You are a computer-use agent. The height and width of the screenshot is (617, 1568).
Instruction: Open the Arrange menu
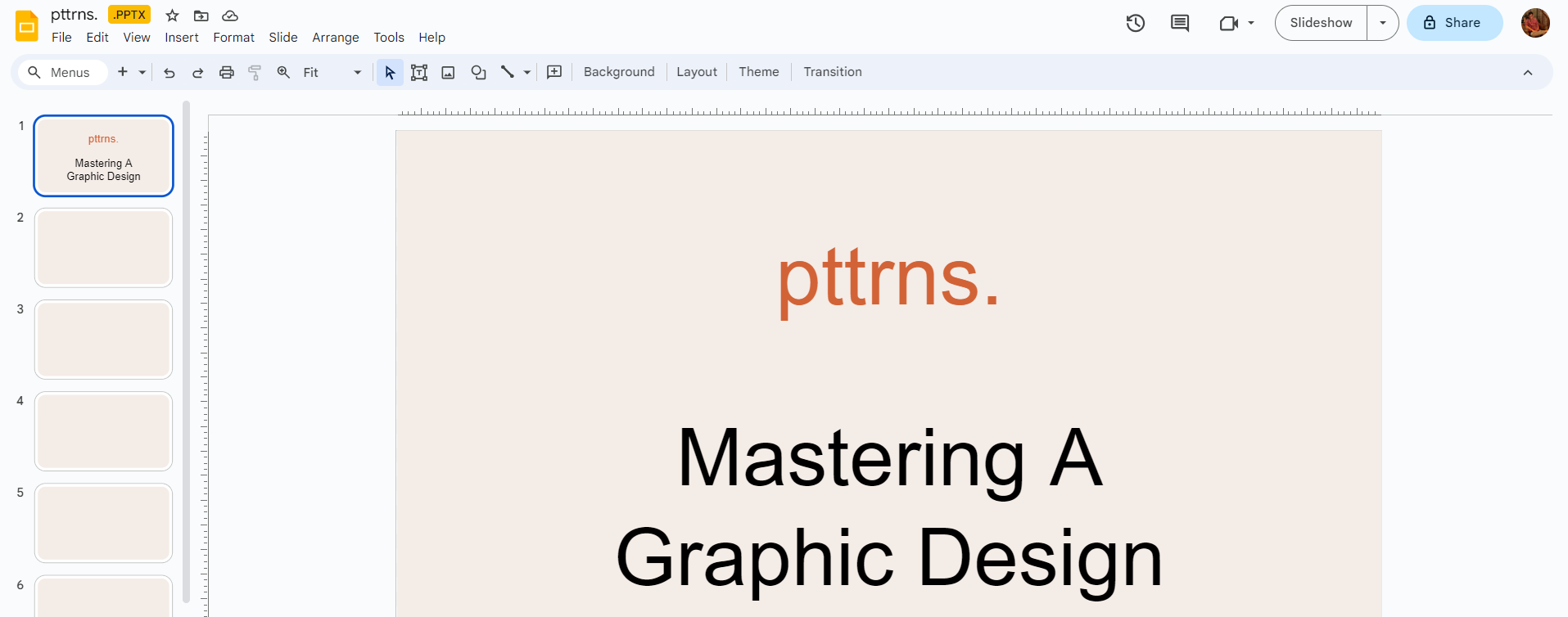click(x=336, y=38)
